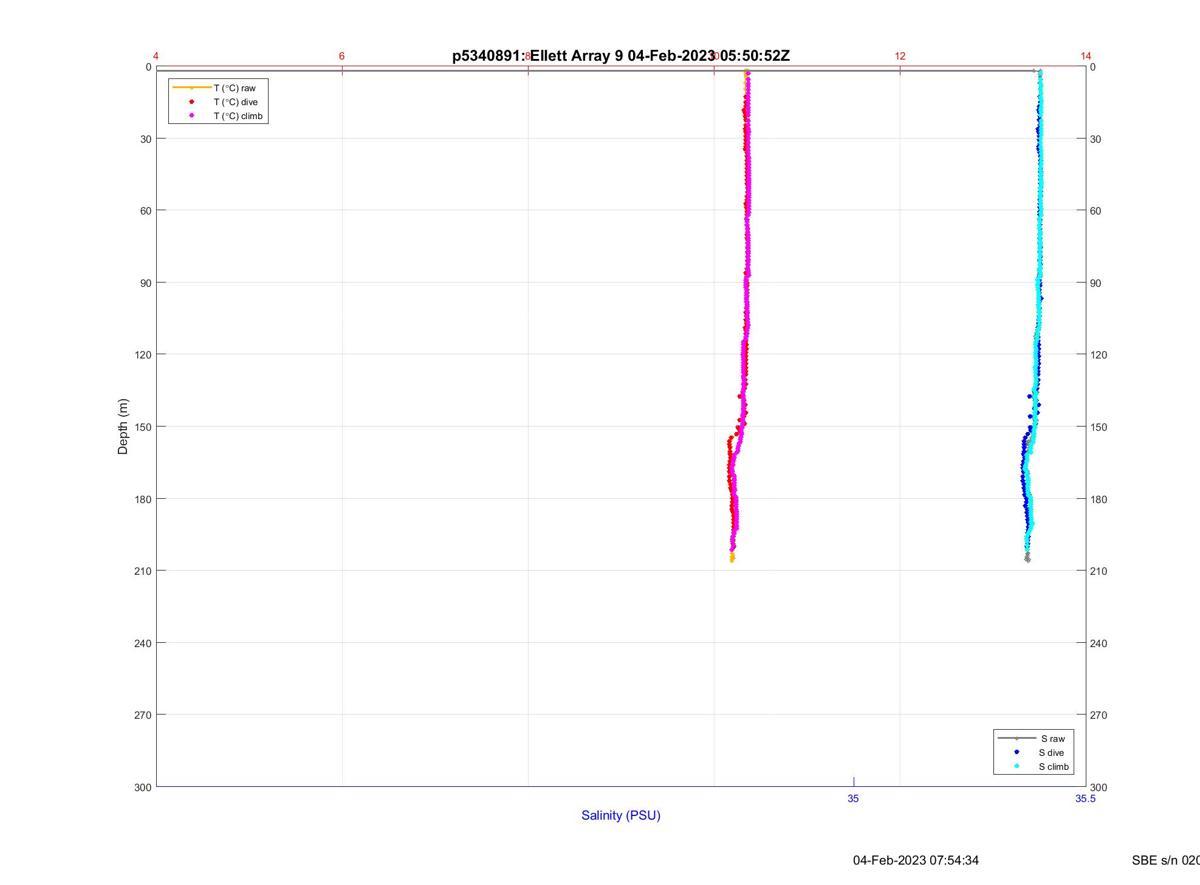This screenshot has width=1200, height=885.
Task: Click left depth axis tick '180'
Action: (143, 499)
